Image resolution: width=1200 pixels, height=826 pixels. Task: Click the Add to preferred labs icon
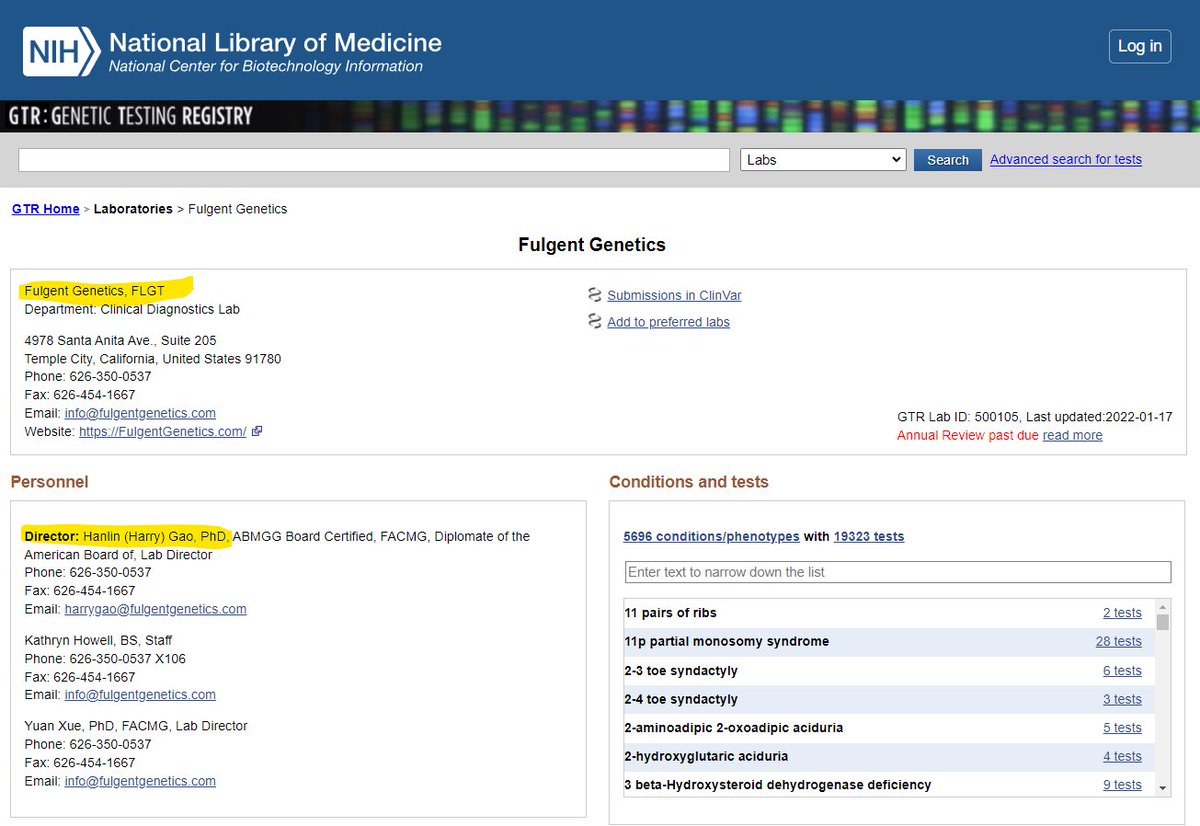pyautogui.click(x=595, y=322)
